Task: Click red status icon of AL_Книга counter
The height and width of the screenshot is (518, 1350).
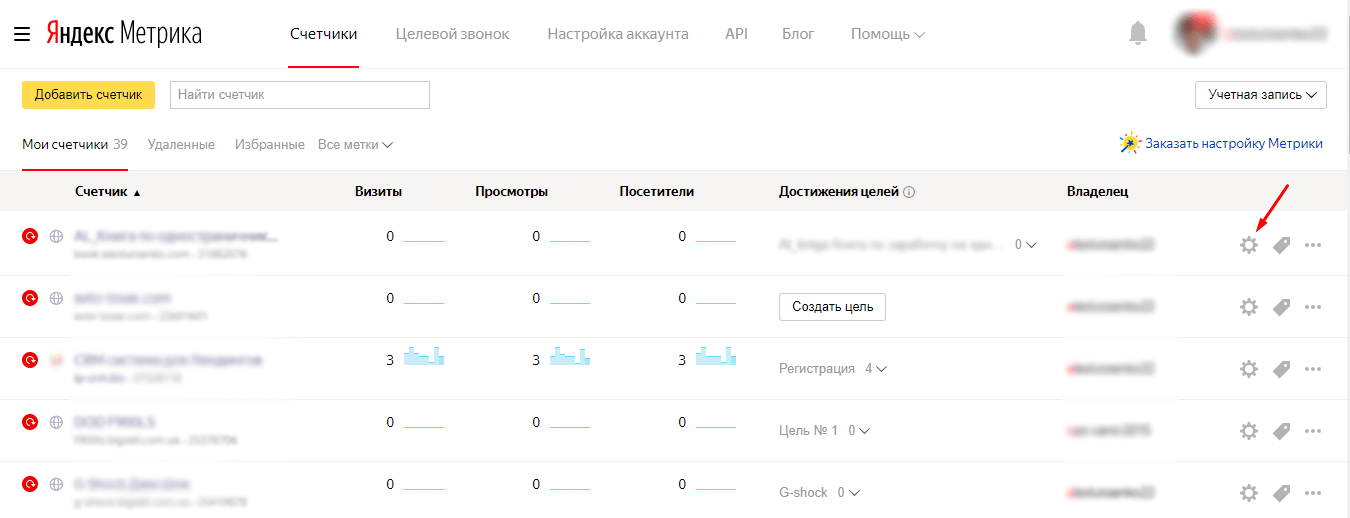Action: pos(30,236)
